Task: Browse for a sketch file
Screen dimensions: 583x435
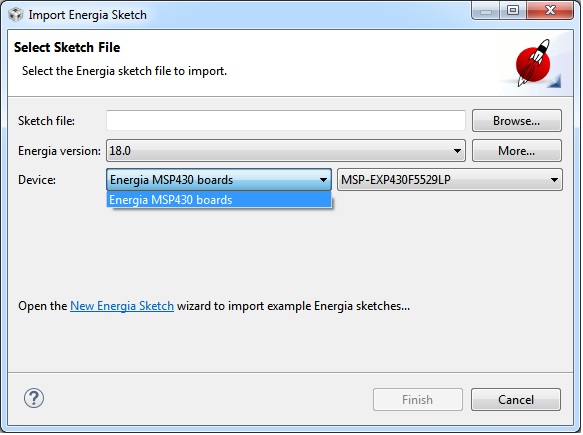Action: pyautogui.click(x=516, y=121)
